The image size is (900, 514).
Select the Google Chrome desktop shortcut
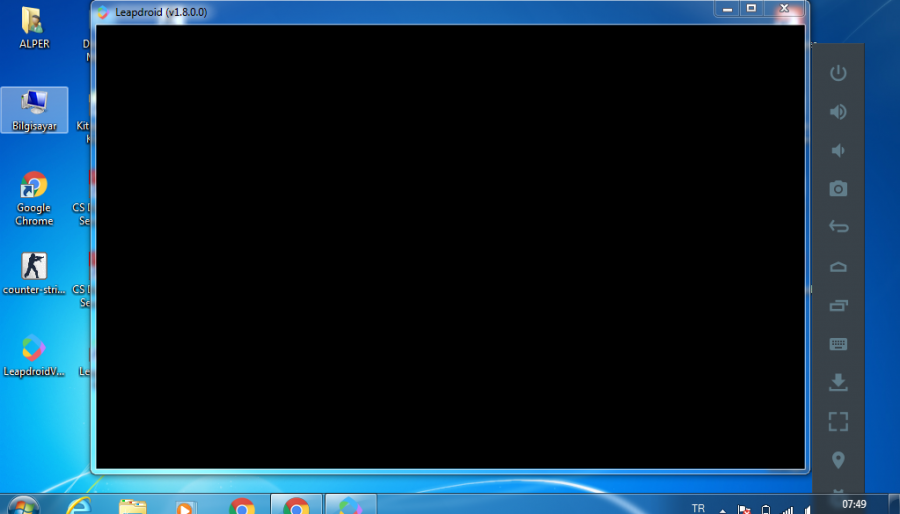point(34,198)
